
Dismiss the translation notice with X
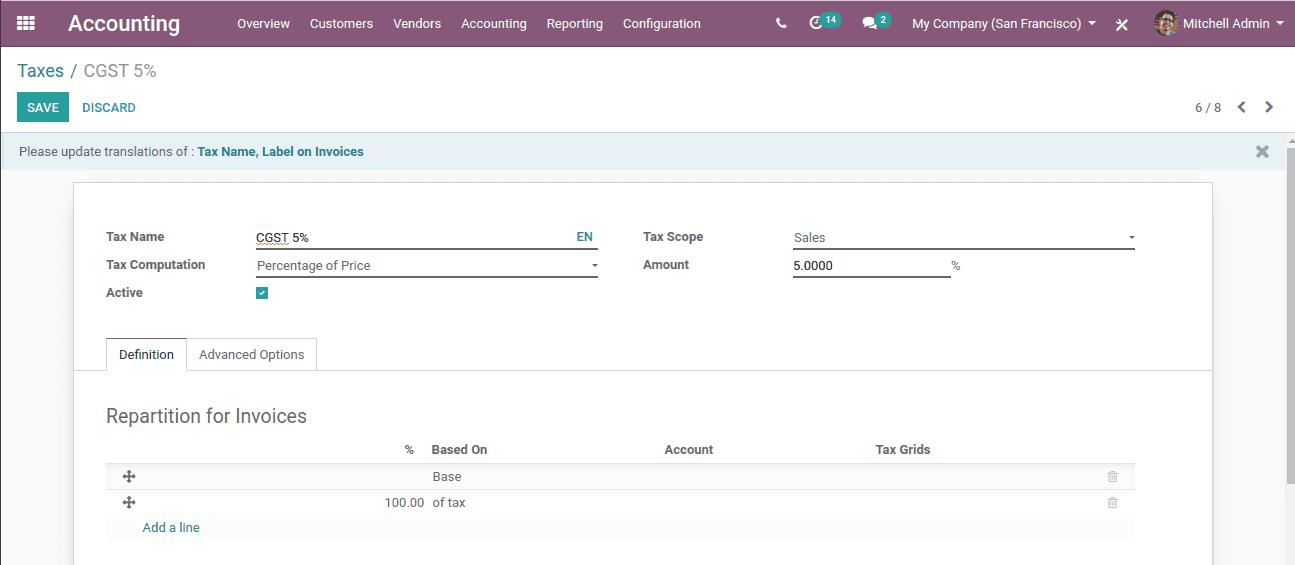pyautogui.click(x=1262, y=152)
